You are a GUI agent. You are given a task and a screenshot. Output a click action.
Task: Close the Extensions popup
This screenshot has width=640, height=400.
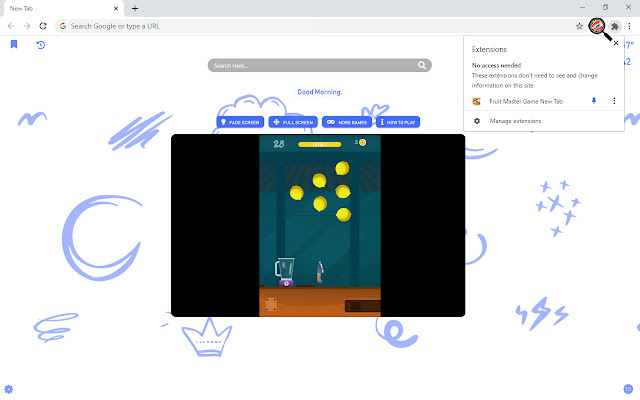coord(616,43)
